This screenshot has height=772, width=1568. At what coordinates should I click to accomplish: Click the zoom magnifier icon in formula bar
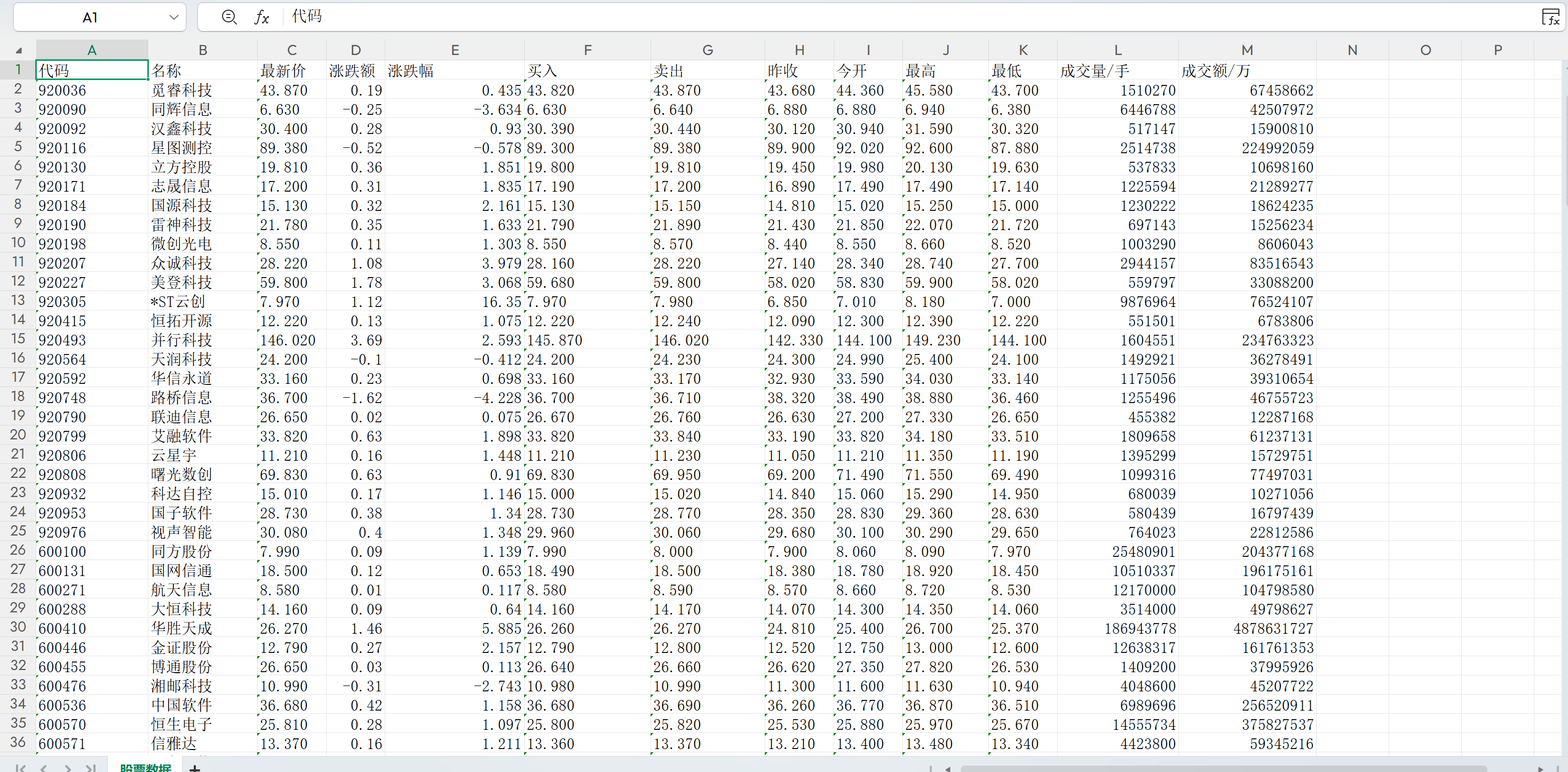(229, 17)
